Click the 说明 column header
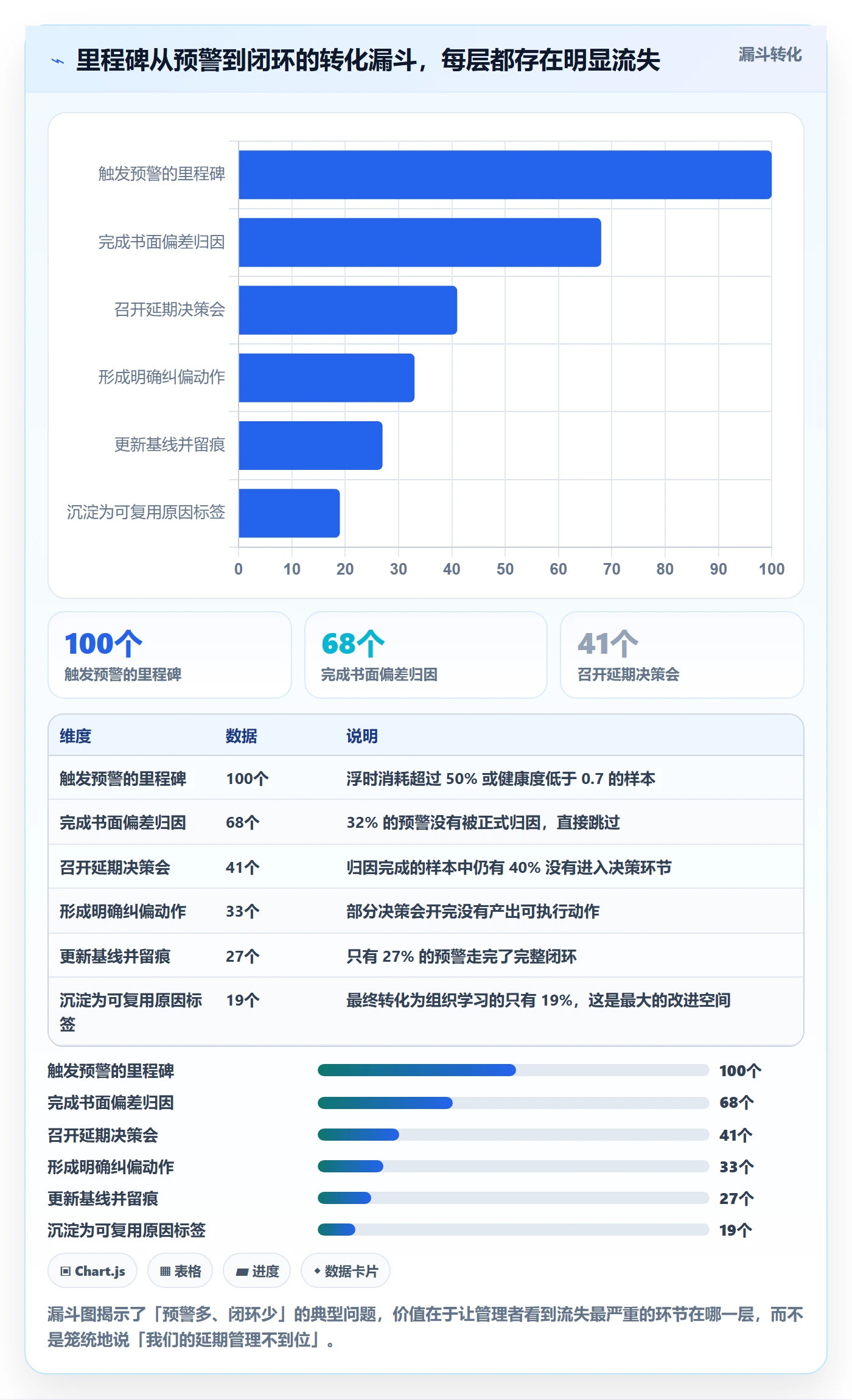Viewport: 852px width, 1400px height. pyautogui.click(x=362, y=736)
